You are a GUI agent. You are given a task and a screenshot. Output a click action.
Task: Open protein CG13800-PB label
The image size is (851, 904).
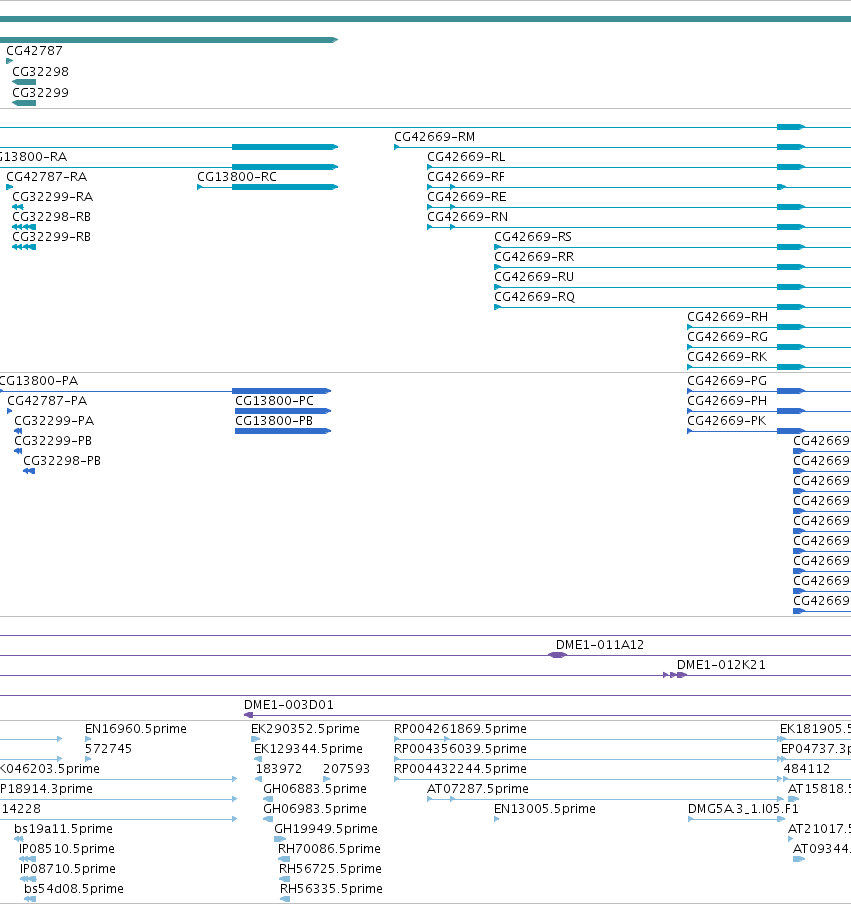click(x=274, y=421)
